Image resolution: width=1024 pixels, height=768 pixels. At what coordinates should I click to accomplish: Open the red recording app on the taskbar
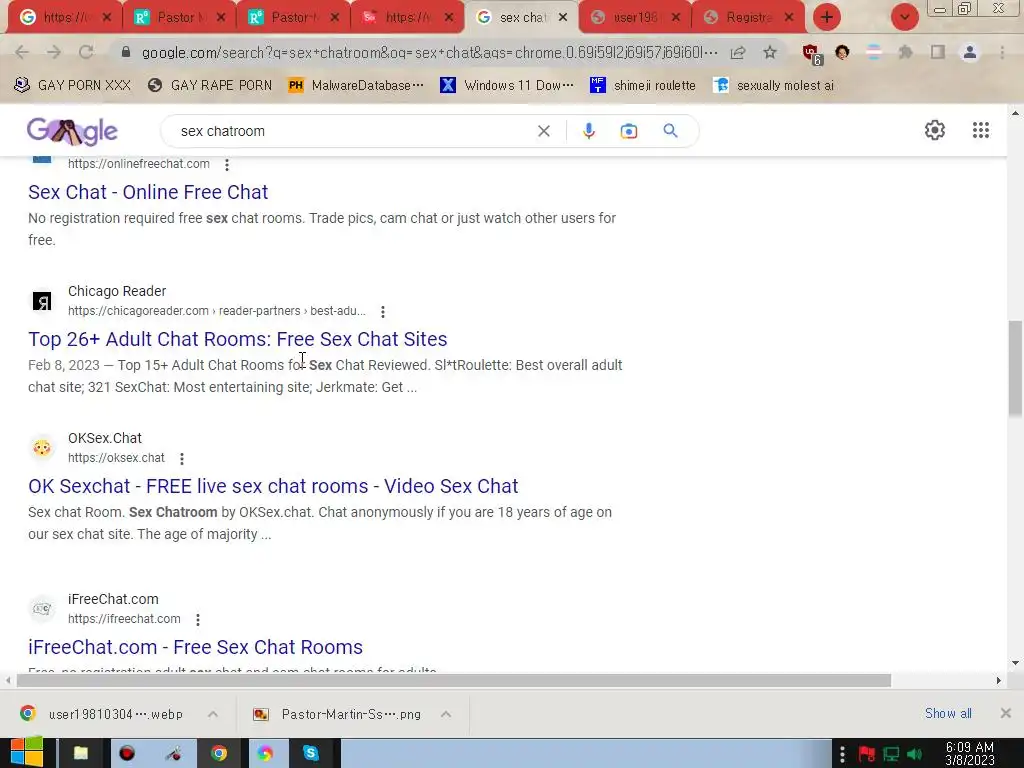[x=127, y=754]
